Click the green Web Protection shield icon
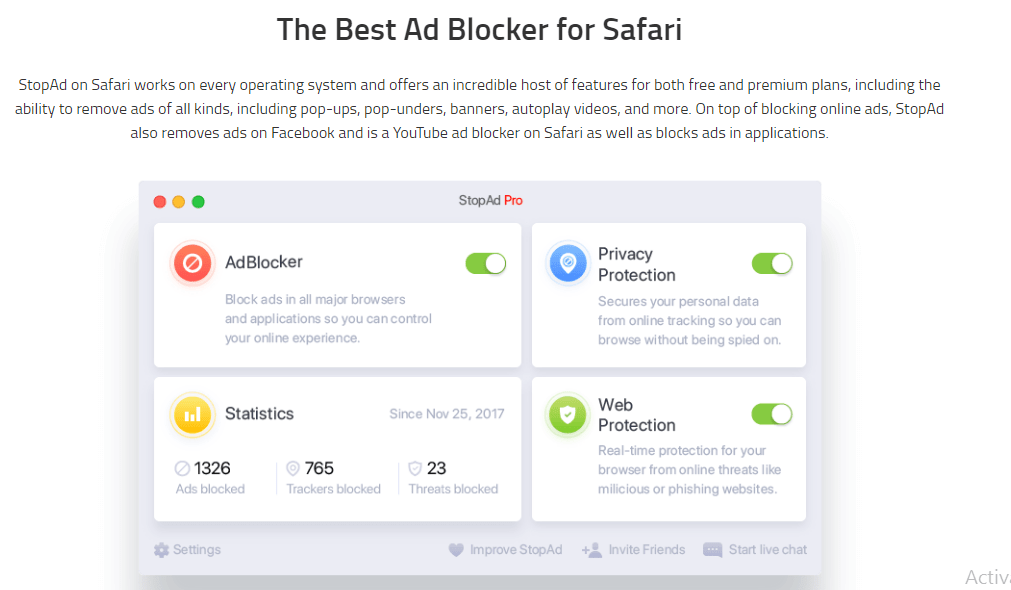Viewport: 1011px width, 590px height. 567,414
